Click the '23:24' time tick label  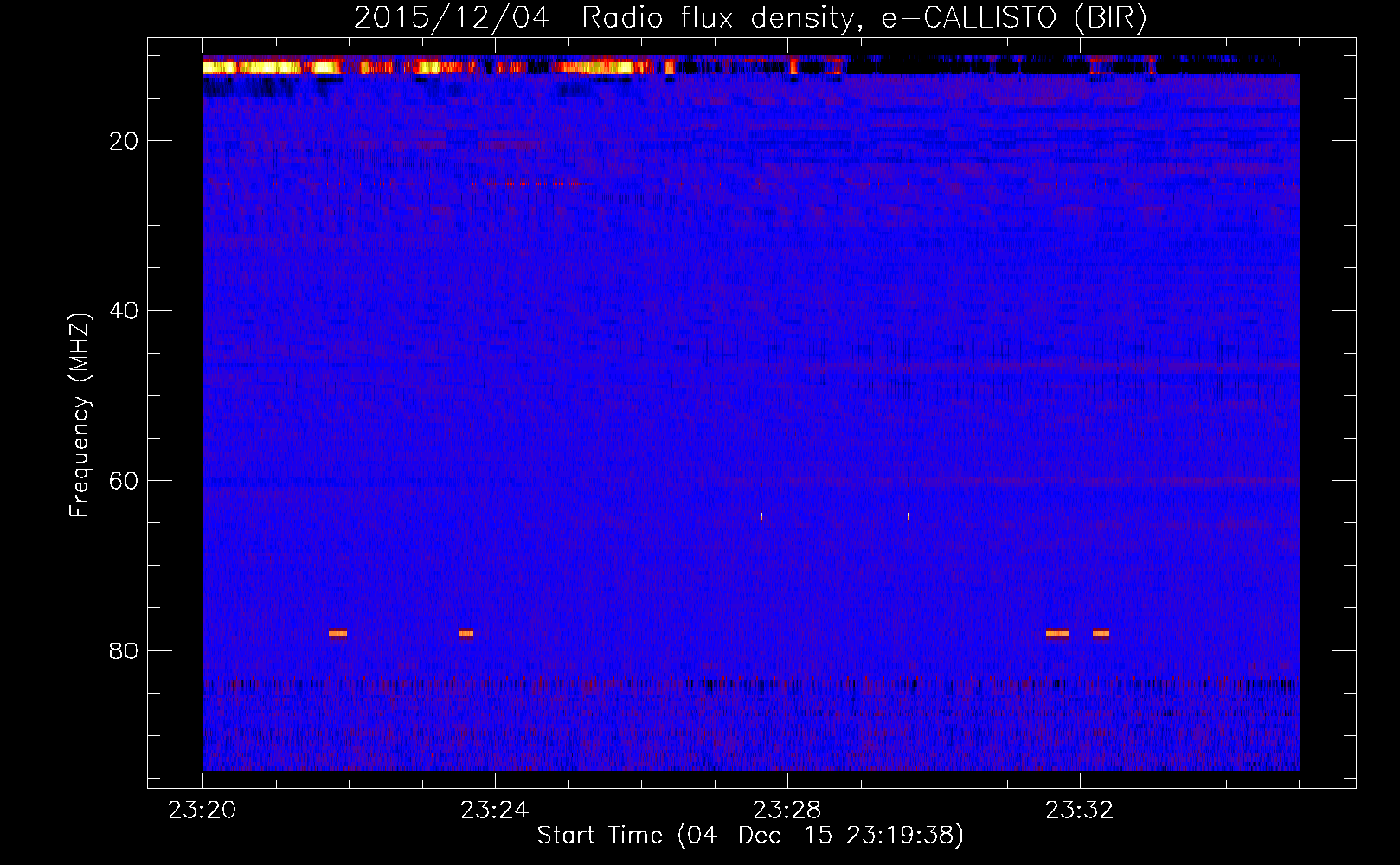click(495, 811)
